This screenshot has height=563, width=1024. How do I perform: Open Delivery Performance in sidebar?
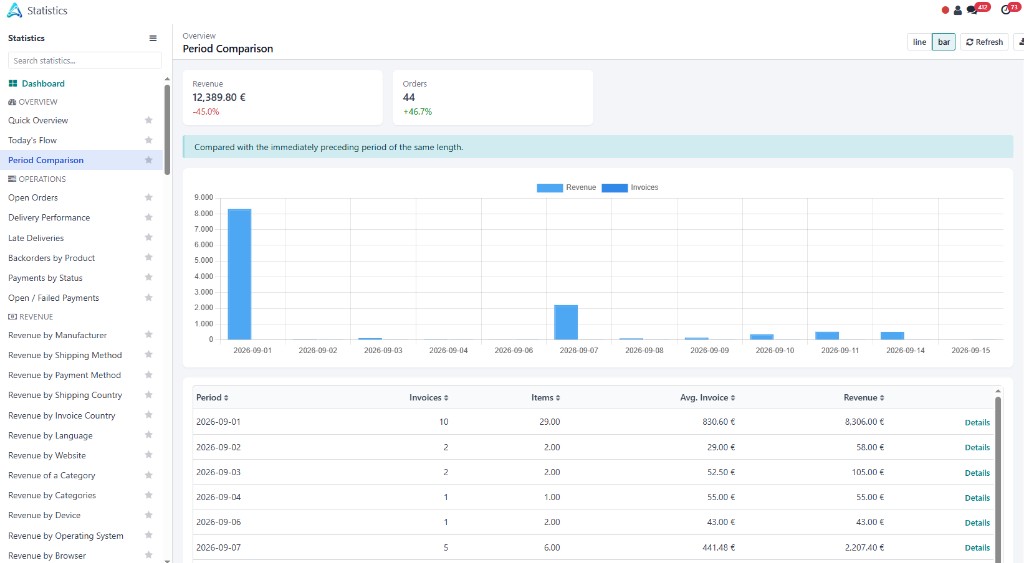tap(49, 217)
